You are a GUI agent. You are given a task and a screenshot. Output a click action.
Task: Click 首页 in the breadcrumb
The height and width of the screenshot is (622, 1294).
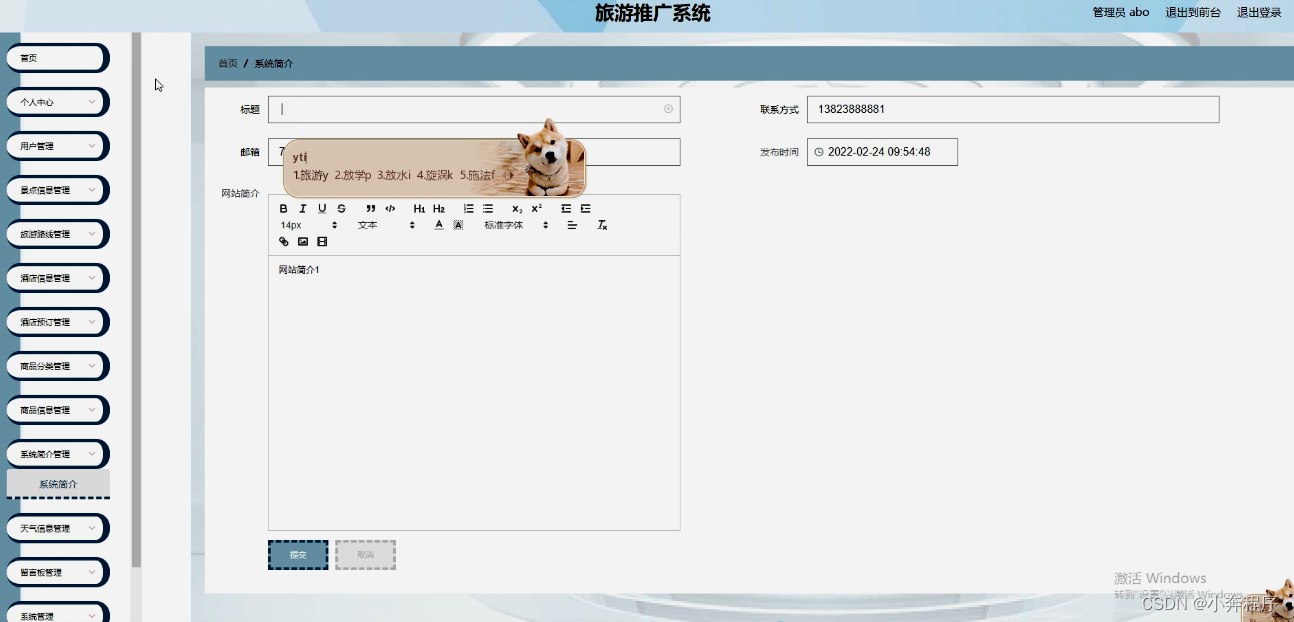[228, 63]
